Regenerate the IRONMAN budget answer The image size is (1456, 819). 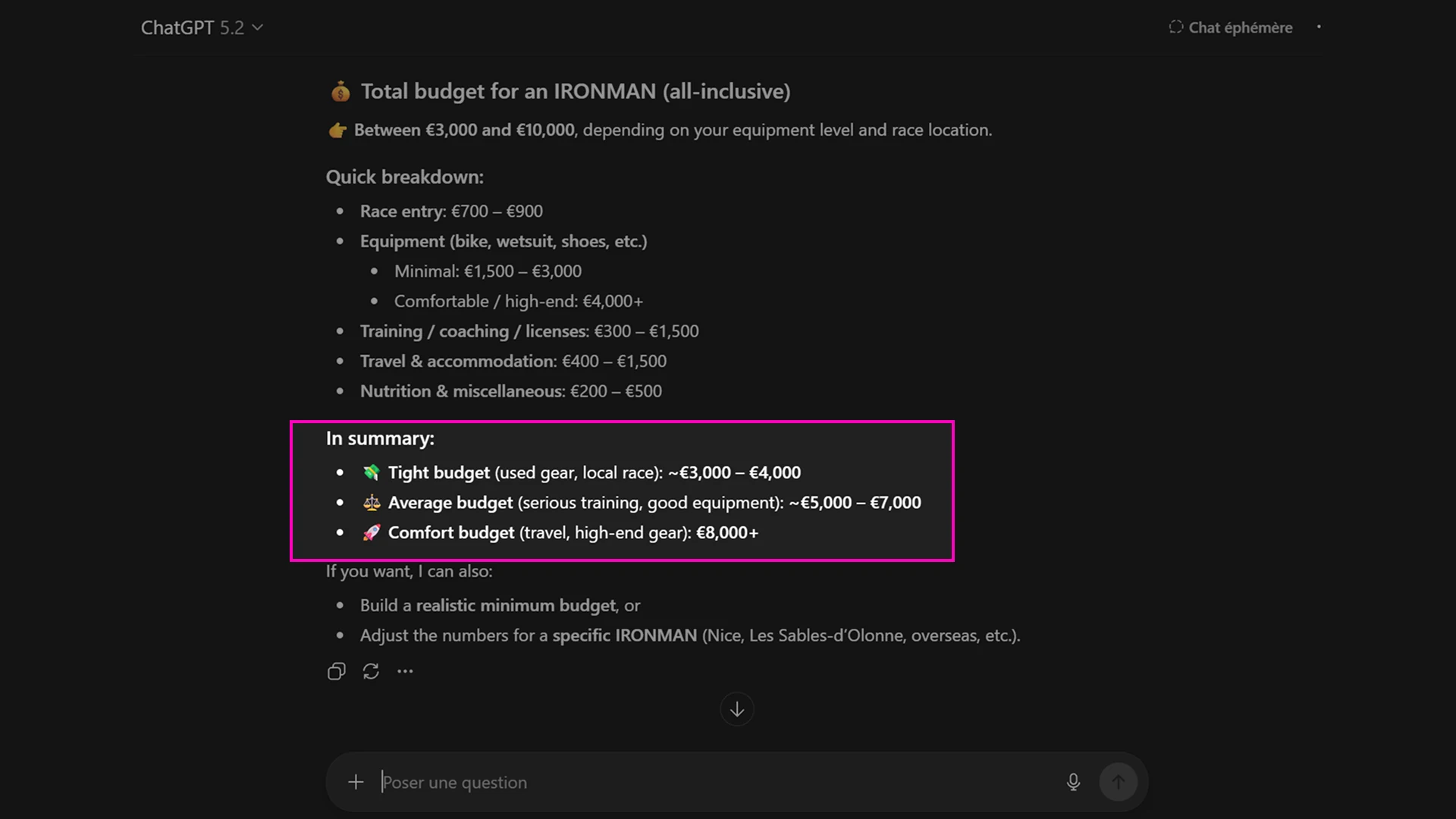click(371, 671)
